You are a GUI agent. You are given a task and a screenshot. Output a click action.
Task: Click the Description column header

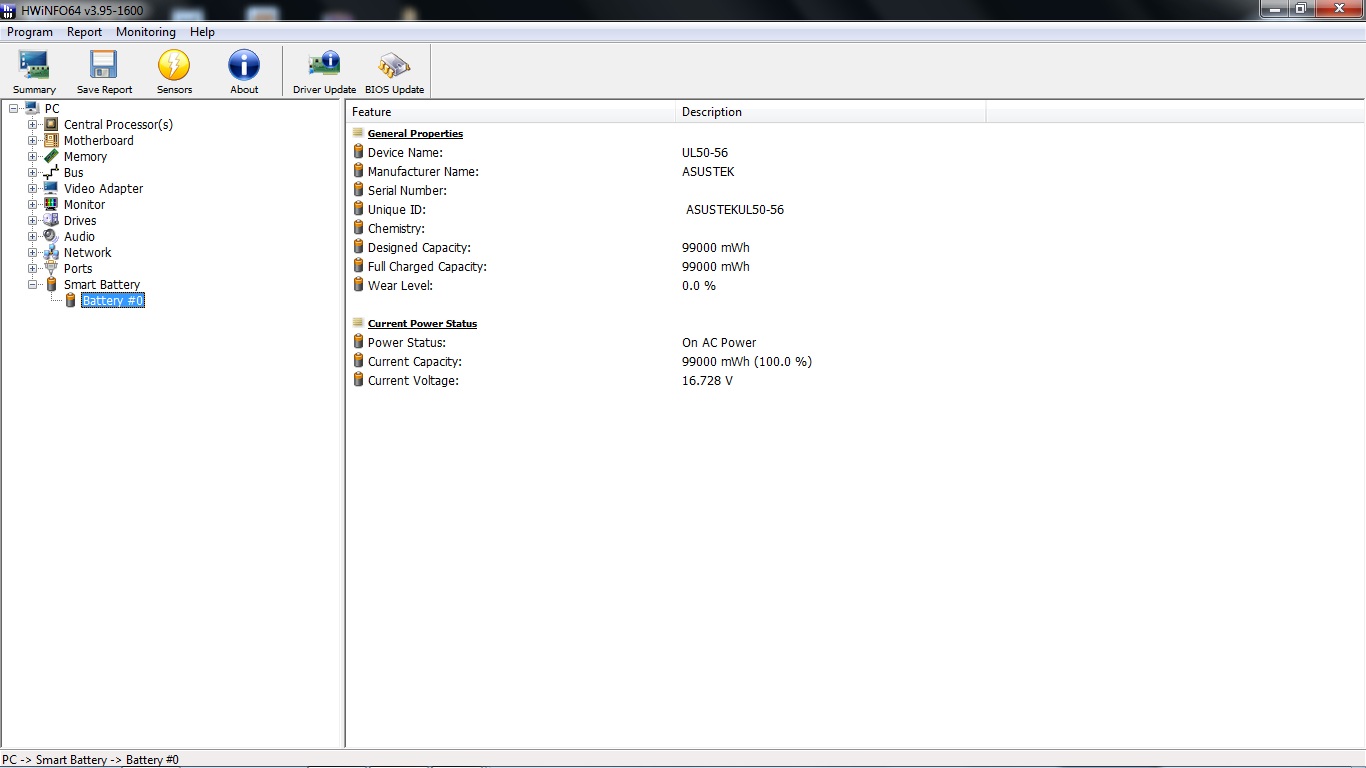[831, 112]
